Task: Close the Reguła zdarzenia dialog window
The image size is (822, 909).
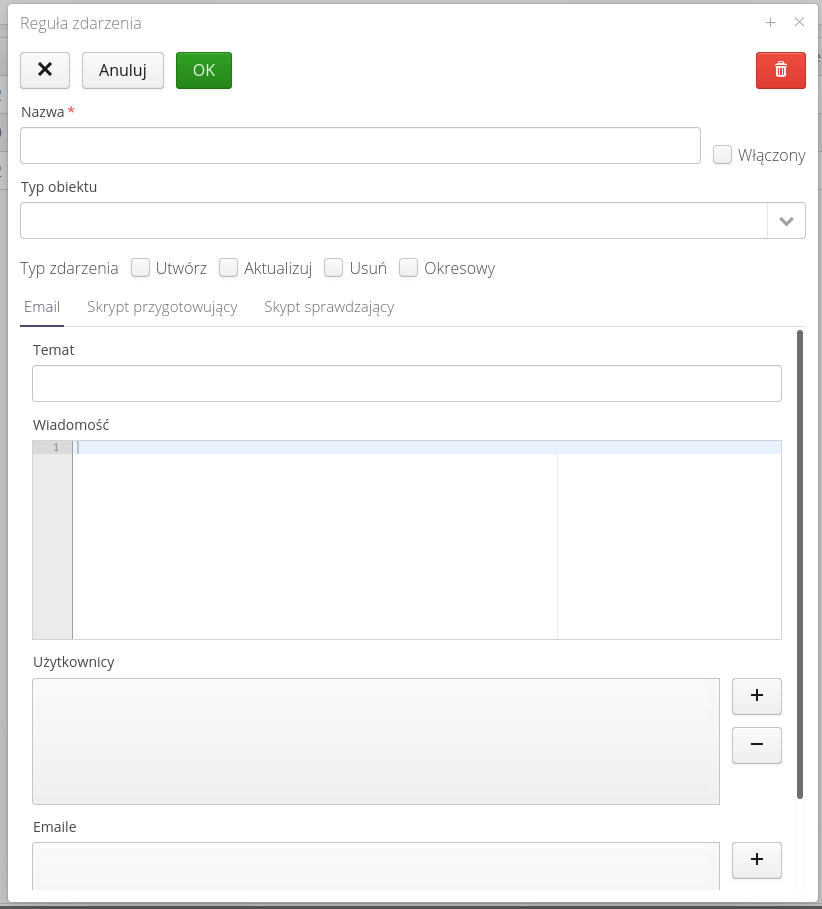Action: coord(799,22)
